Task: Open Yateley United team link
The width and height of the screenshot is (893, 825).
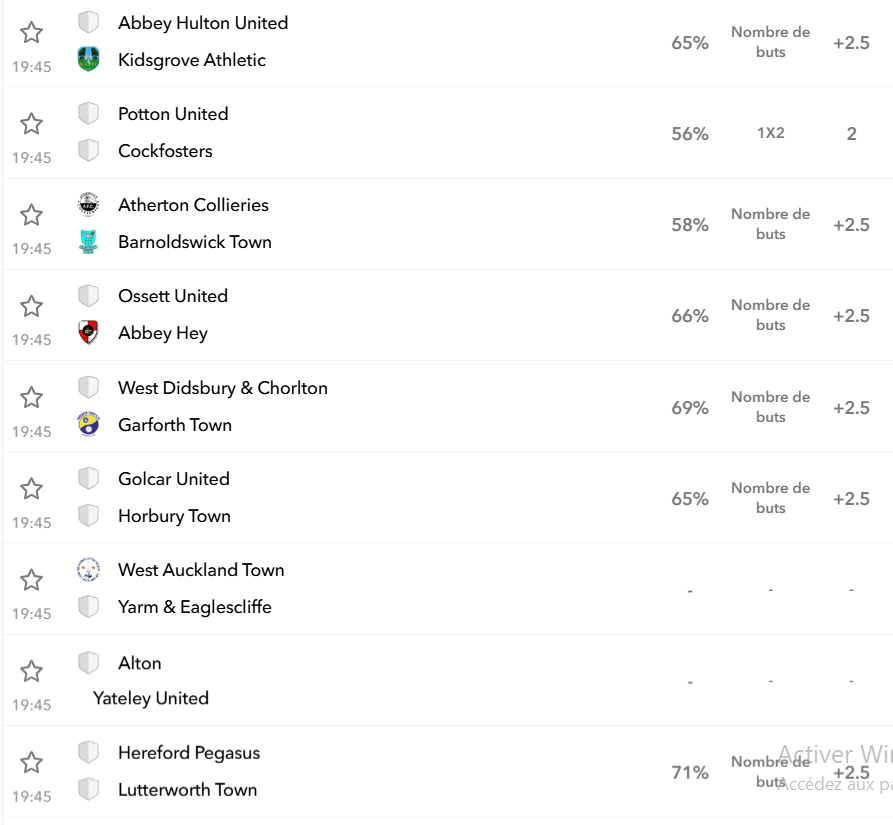Action: (x=151, y=698)
